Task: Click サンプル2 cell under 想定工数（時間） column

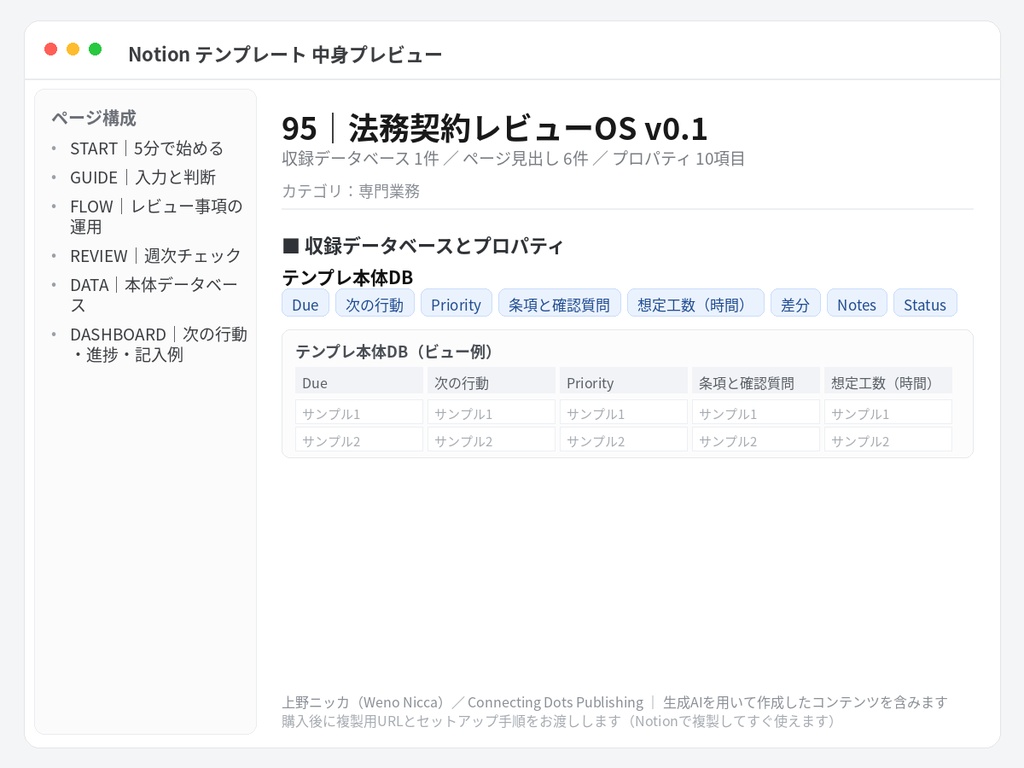Action: (x=888, y=440)
